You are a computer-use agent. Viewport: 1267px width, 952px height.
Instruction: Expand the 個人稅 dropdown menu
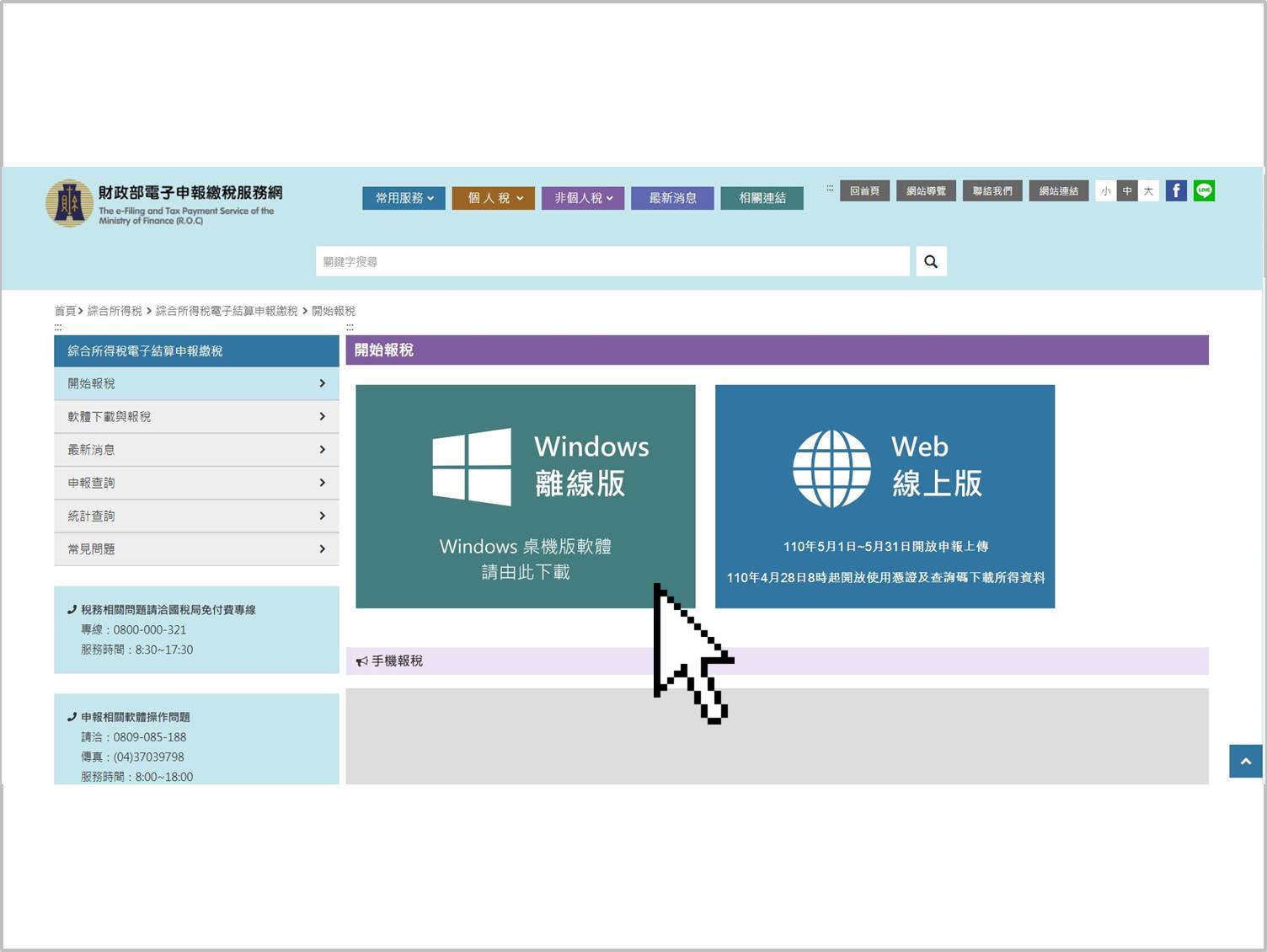(494, 198)
